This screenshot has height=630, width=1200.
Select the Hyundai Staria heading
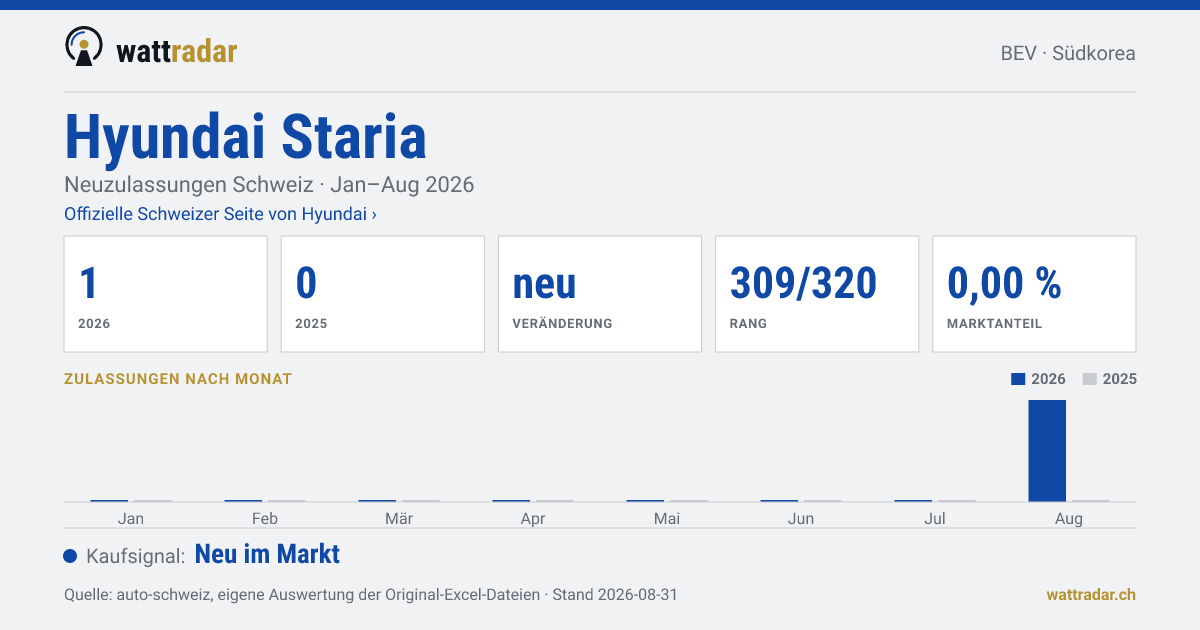pos(245,137)
